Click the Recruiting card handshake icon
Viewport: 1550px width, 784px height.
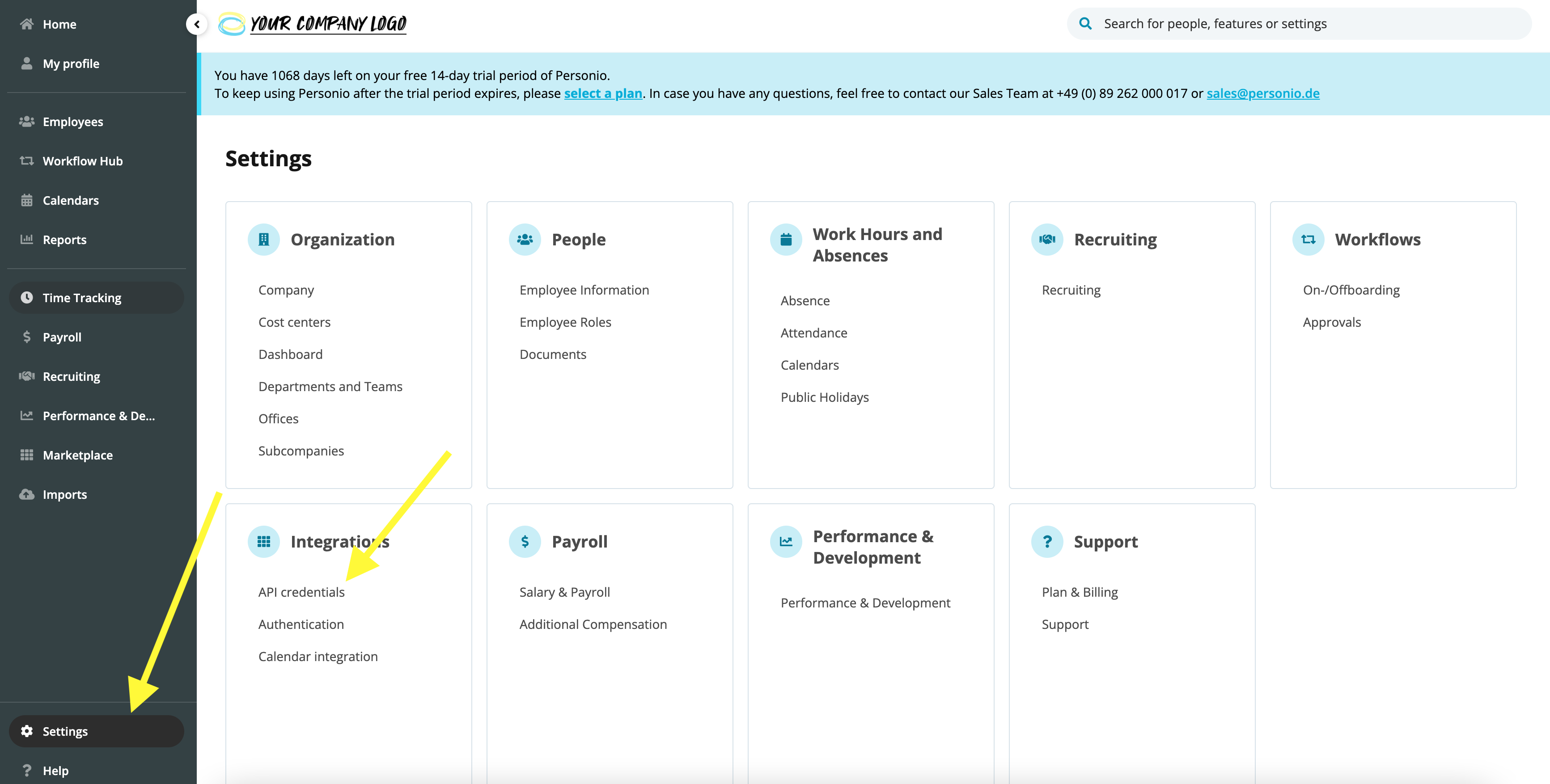(x=1047, y=239)
